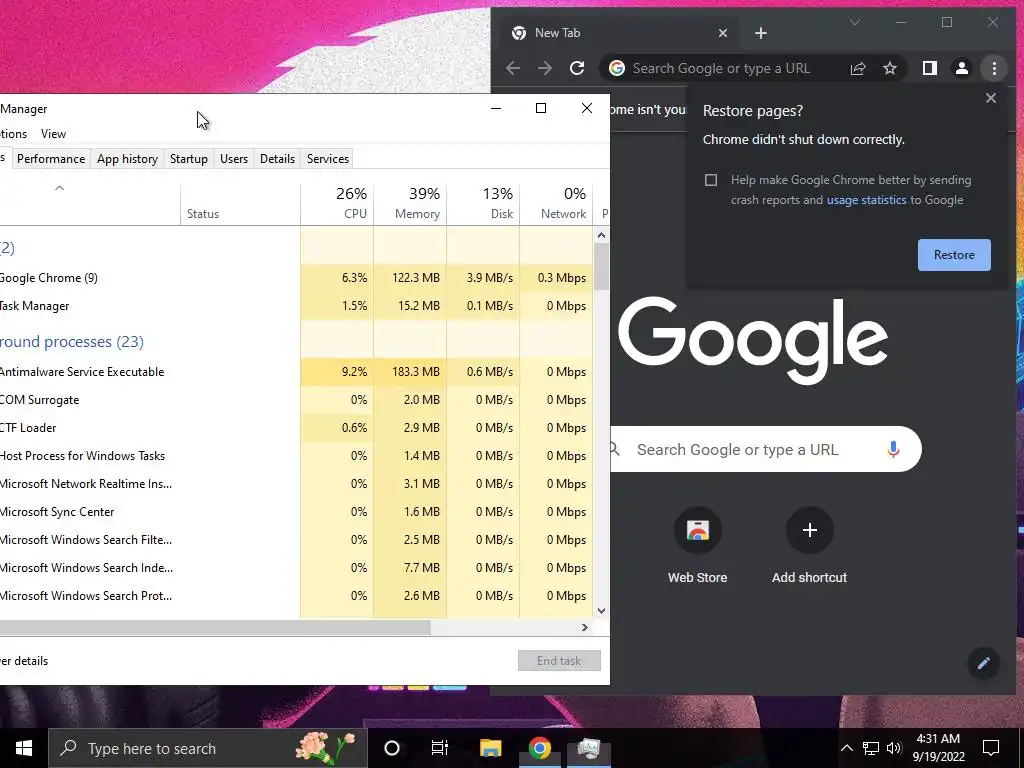Open the App history tab

click(x=127, y=159)
